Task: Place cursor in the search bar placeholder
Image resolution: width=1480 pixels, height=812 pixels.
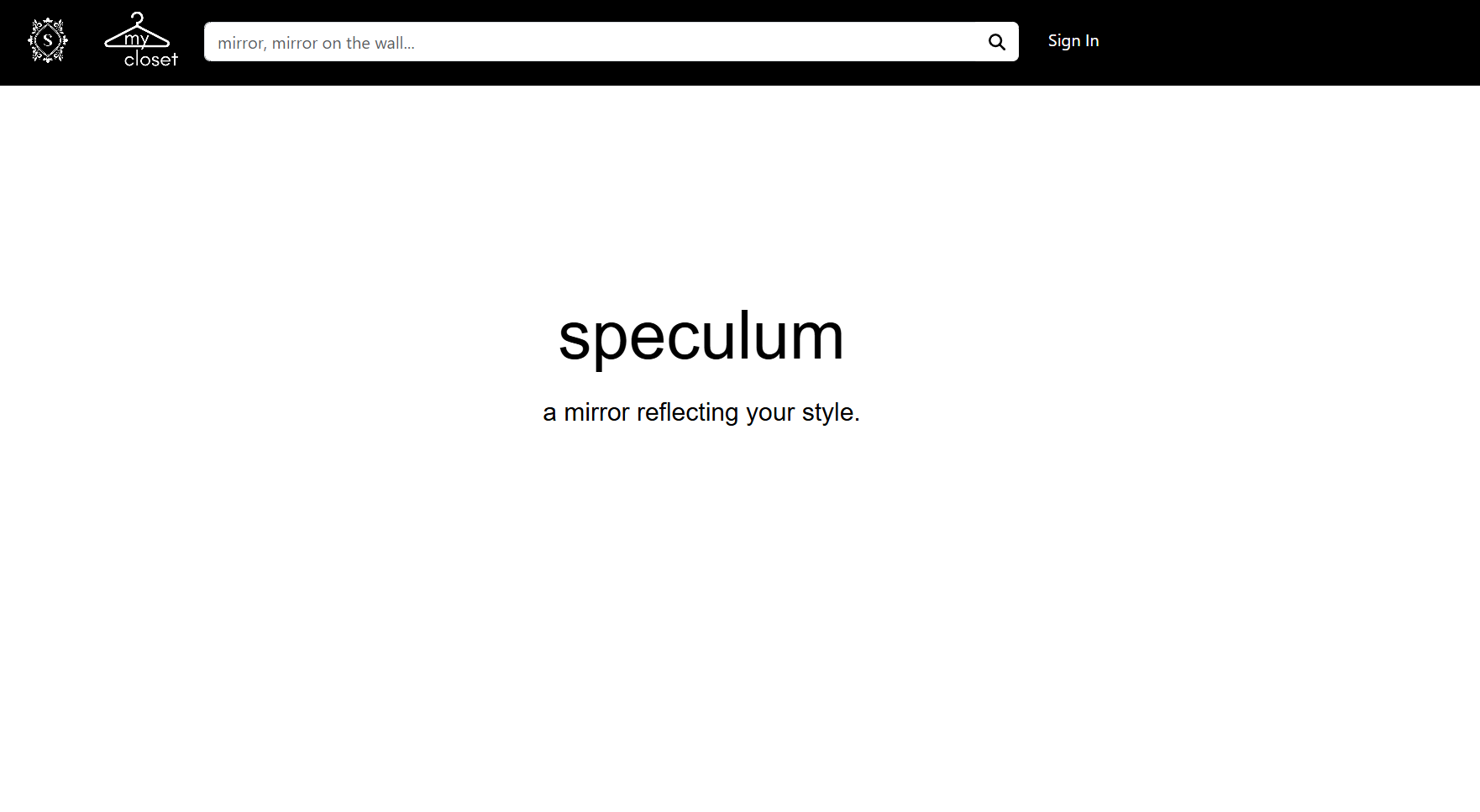Action: [x=316, y=43]
